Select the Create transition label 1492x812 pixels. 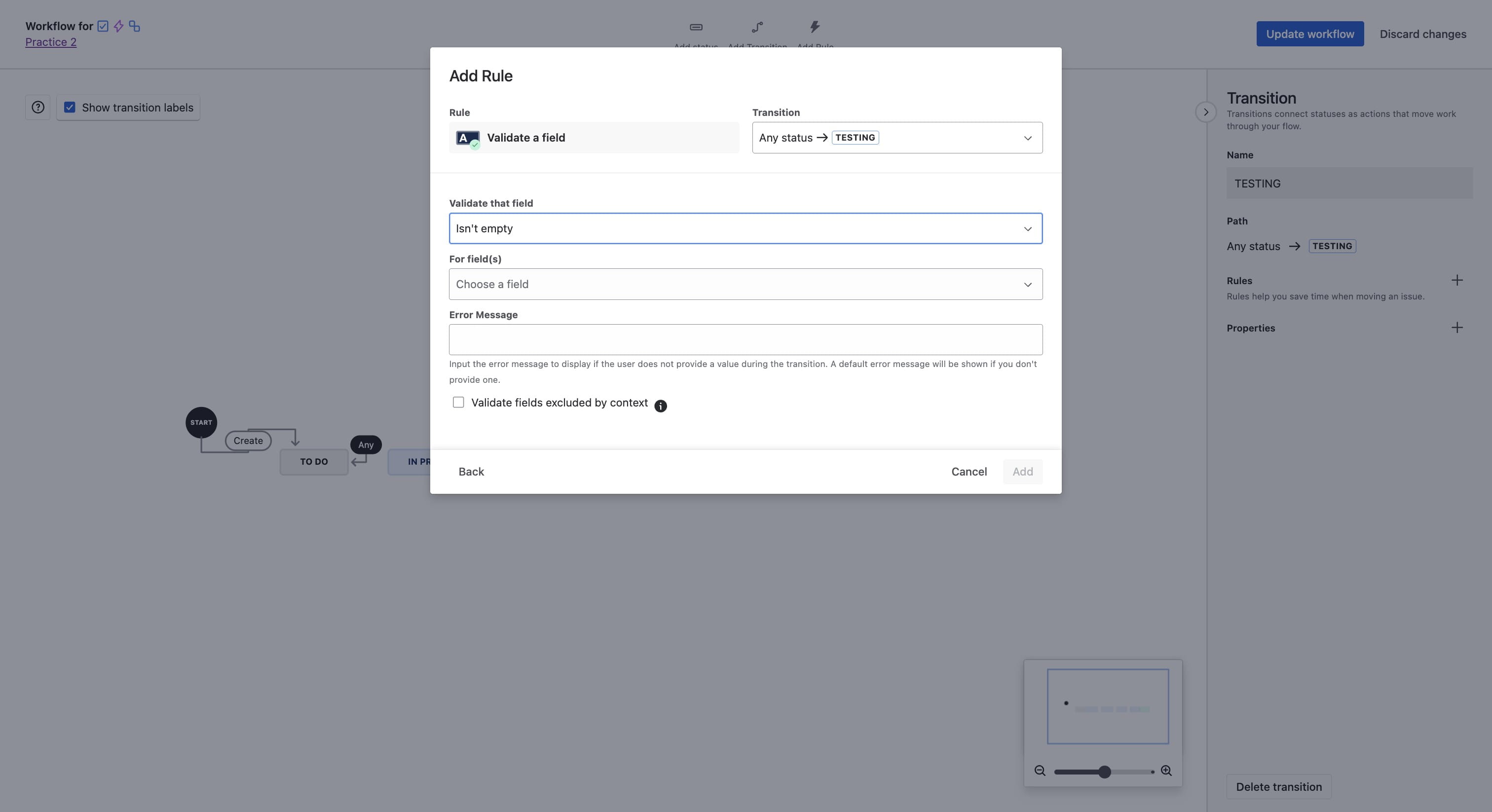tap(248, 442)
